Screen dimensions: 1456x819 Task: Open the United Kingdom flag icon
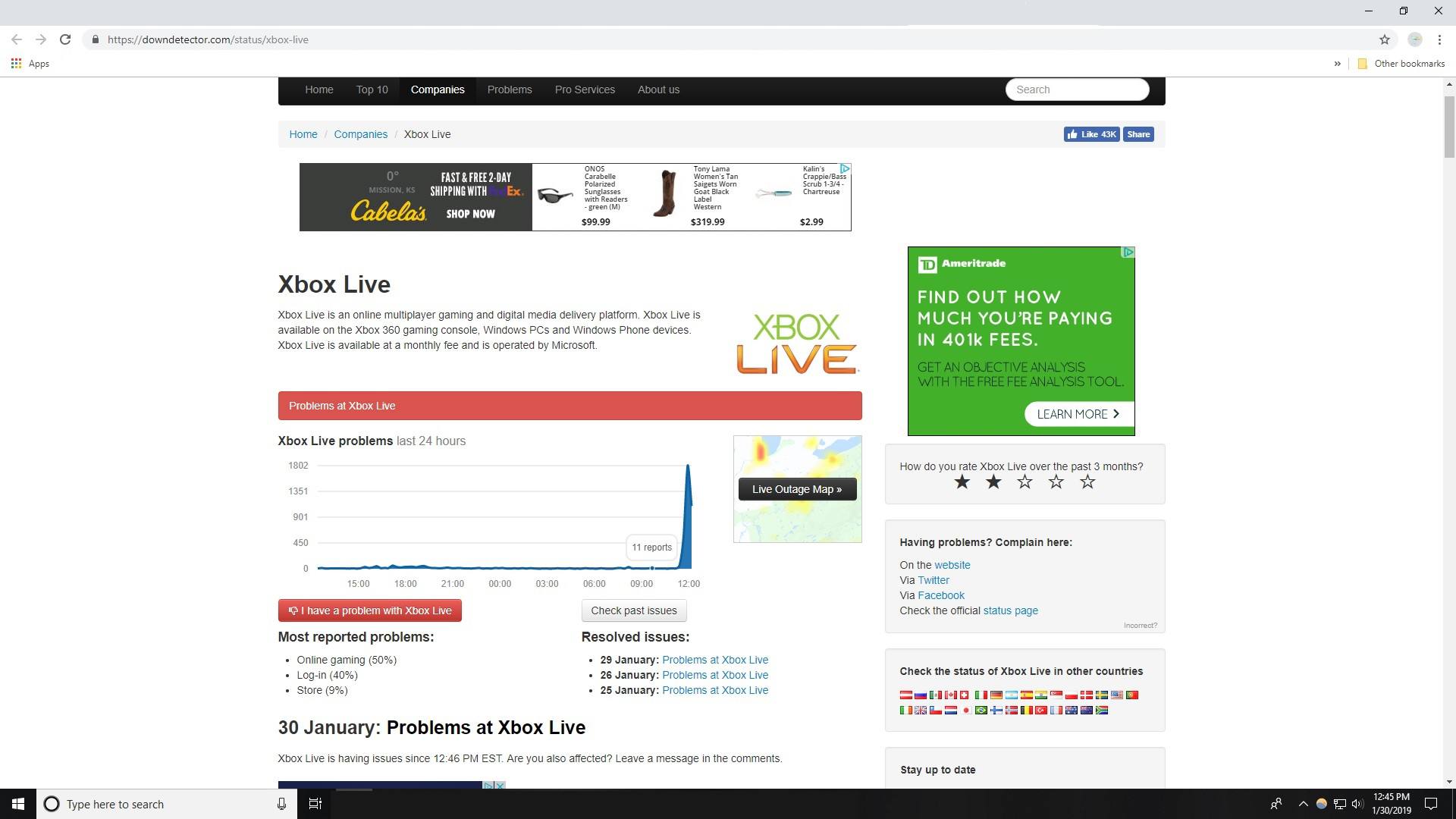point(921,710)
